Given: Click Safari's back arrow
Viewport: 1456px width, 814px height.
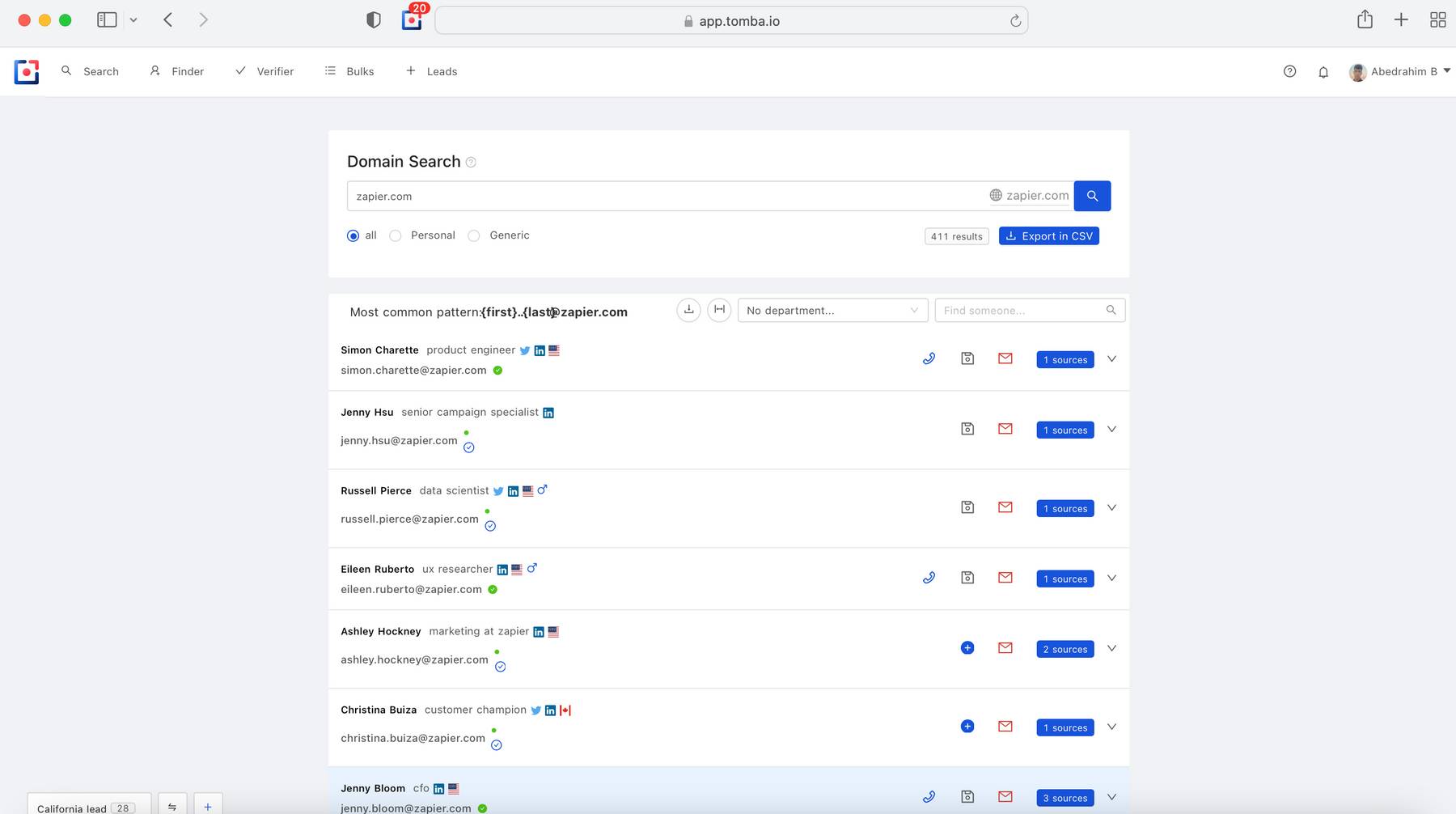Looking at the screenshot, I should pos(168,19).
